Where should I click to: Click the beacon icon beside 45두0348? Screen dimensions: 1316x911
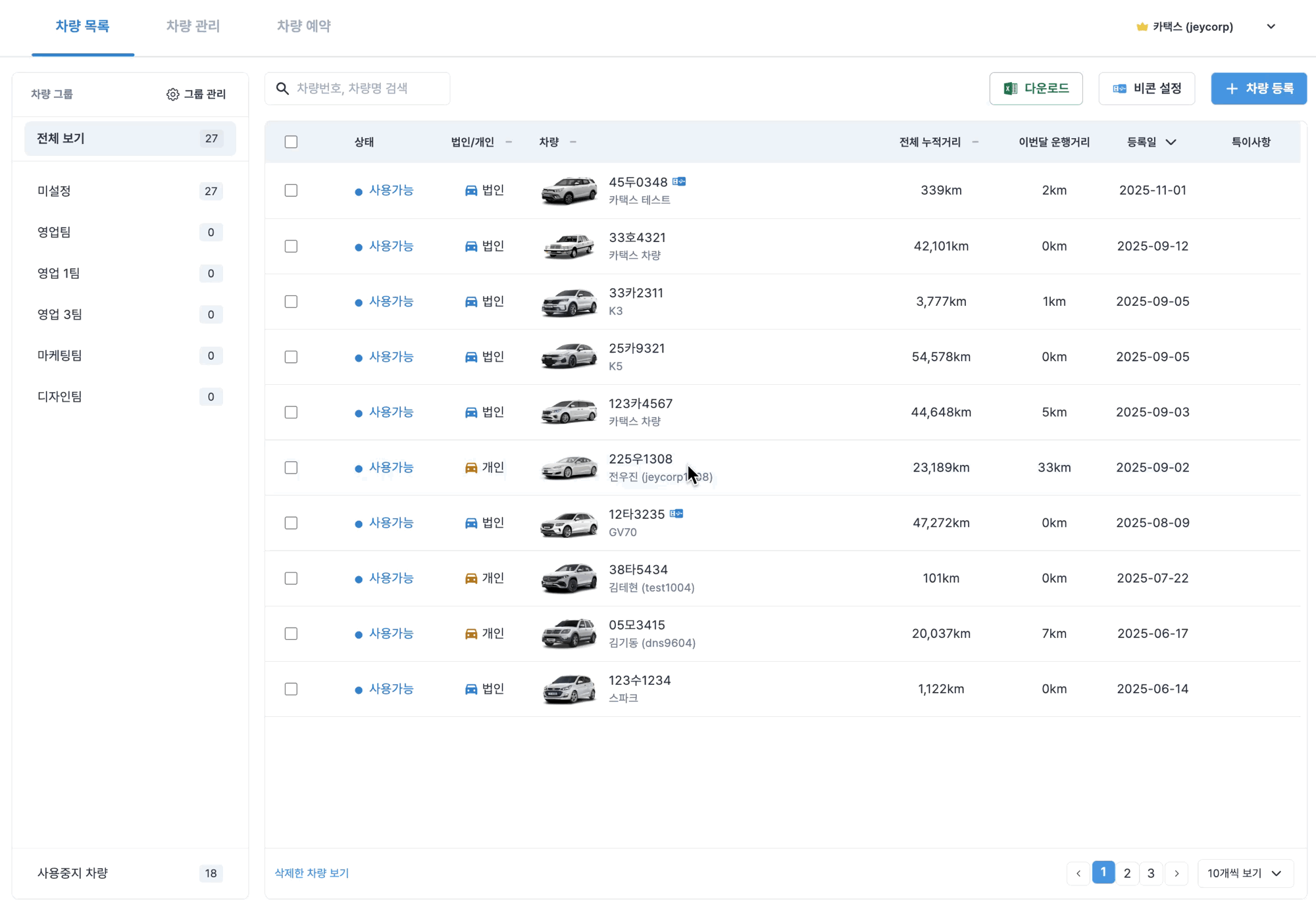point(679,182)
